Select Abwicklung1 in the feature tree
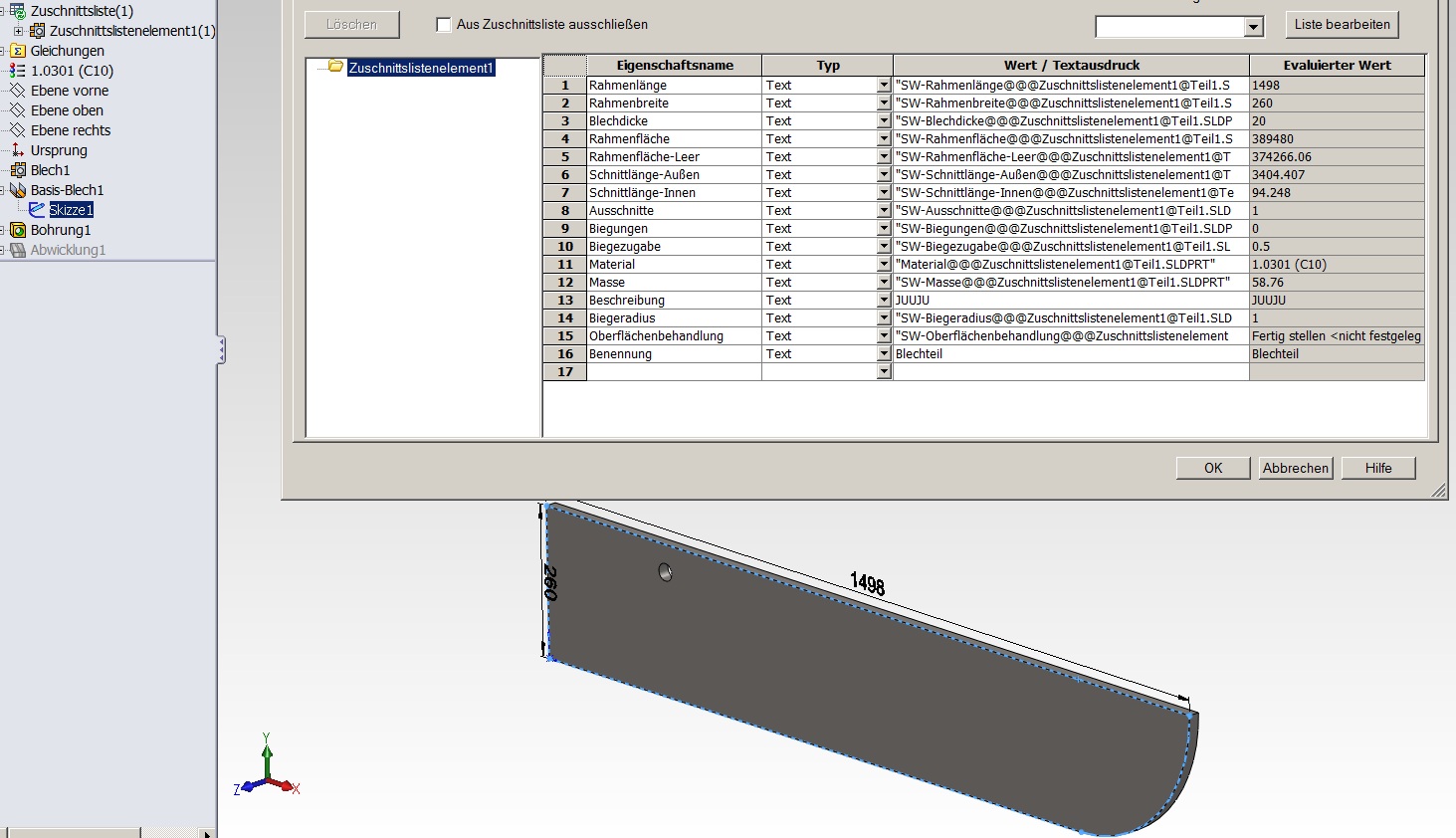 click(68, 250)
